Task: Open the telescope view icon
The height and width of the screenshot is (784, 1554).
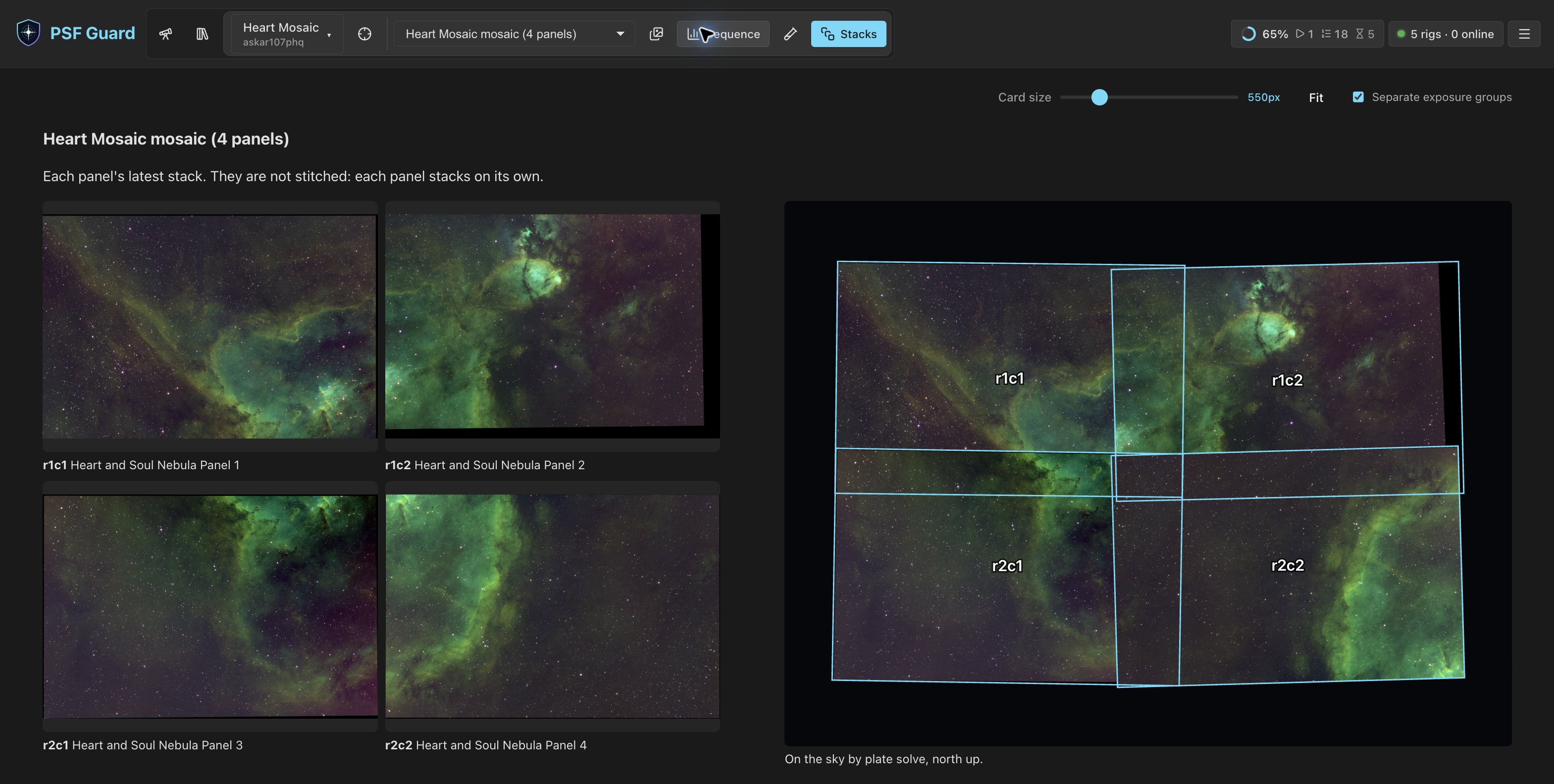Action: click(165, 34)
